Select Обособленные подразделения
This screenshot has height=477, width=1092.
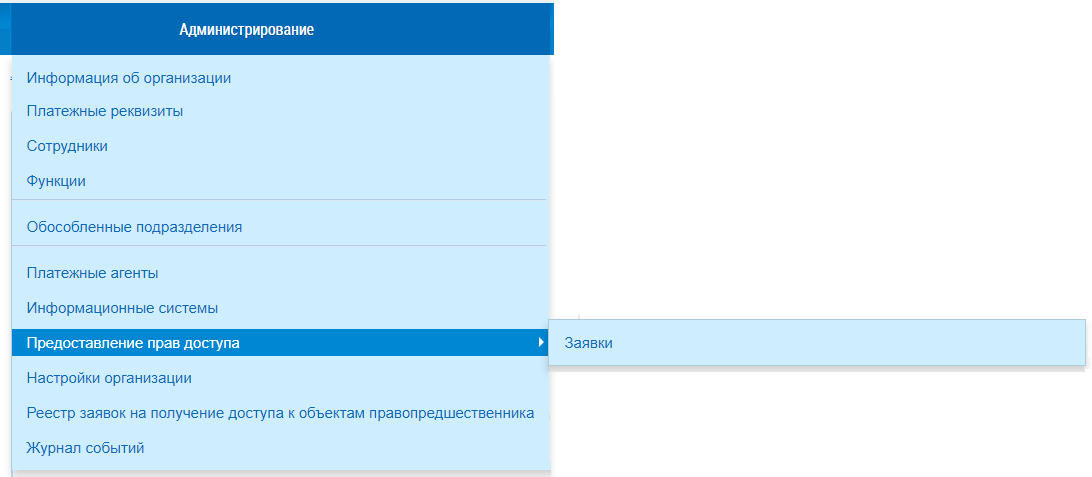[x=134, y=227]
